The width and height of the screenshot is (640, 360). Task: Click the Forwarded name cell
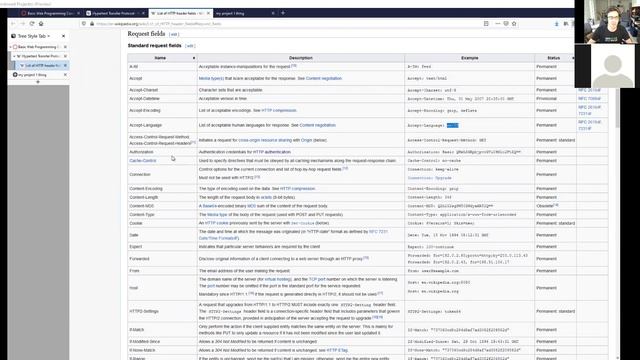pyautogui.click(x=162, y=259)
